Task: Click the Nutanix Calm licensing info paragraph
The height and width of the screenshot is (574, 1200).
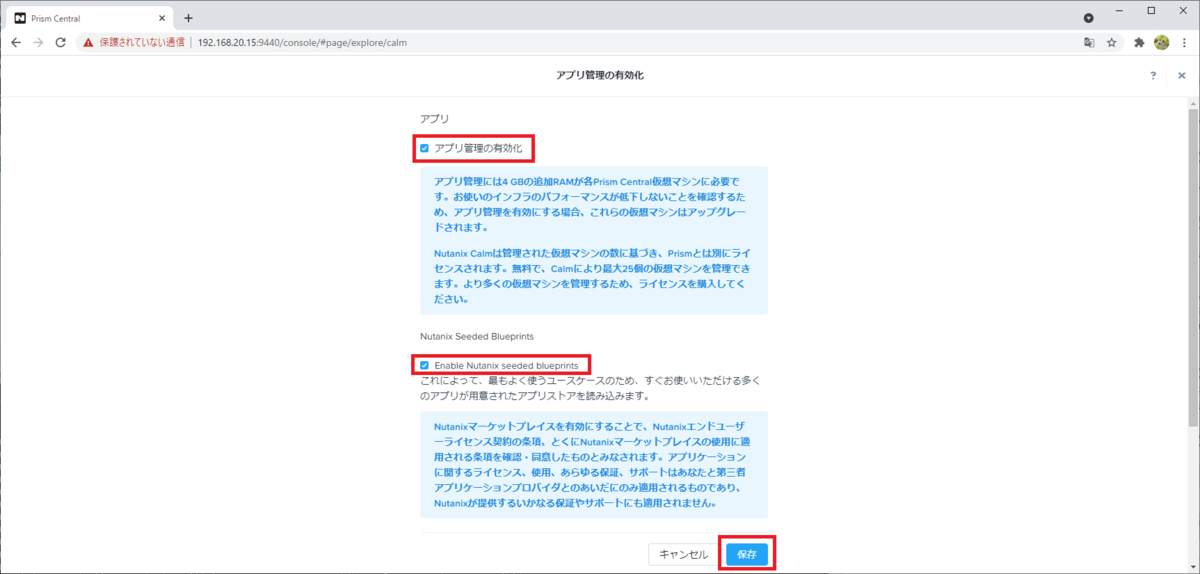Action: [594, 276]
